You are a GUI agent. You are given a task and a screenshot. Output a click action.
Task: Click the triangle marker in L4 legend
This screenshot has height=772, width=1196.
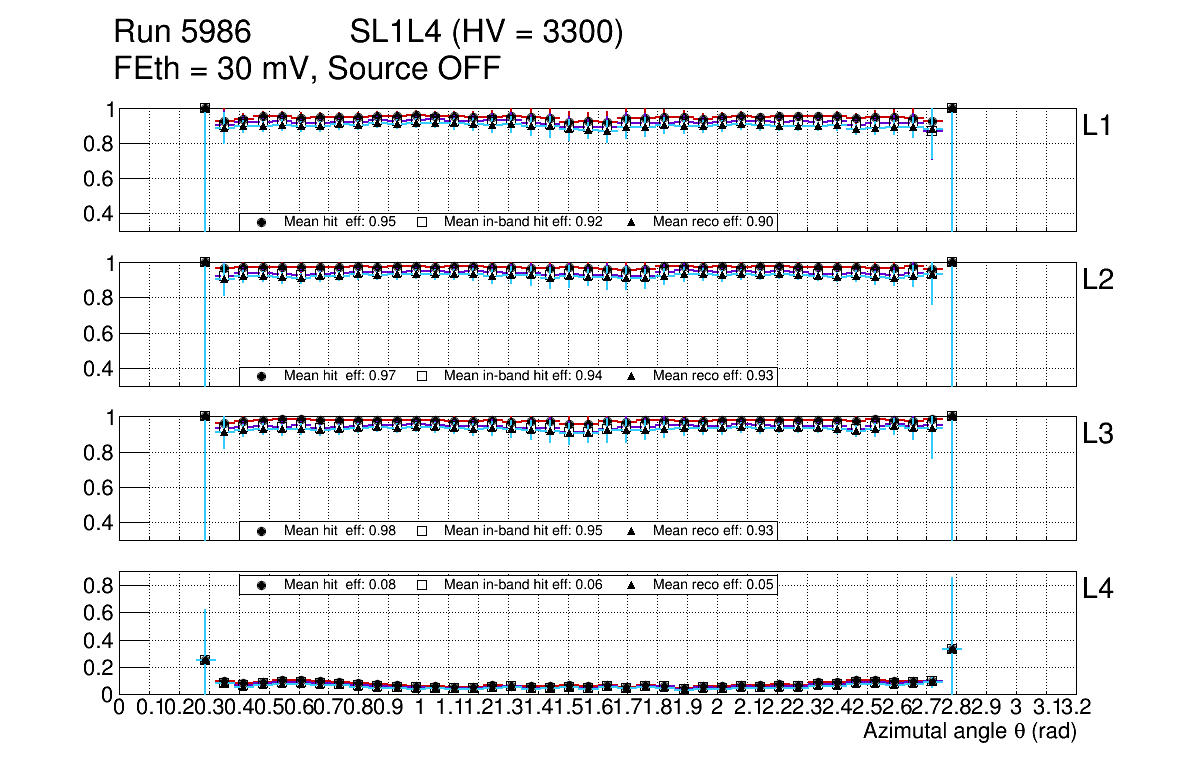[632, 585]
